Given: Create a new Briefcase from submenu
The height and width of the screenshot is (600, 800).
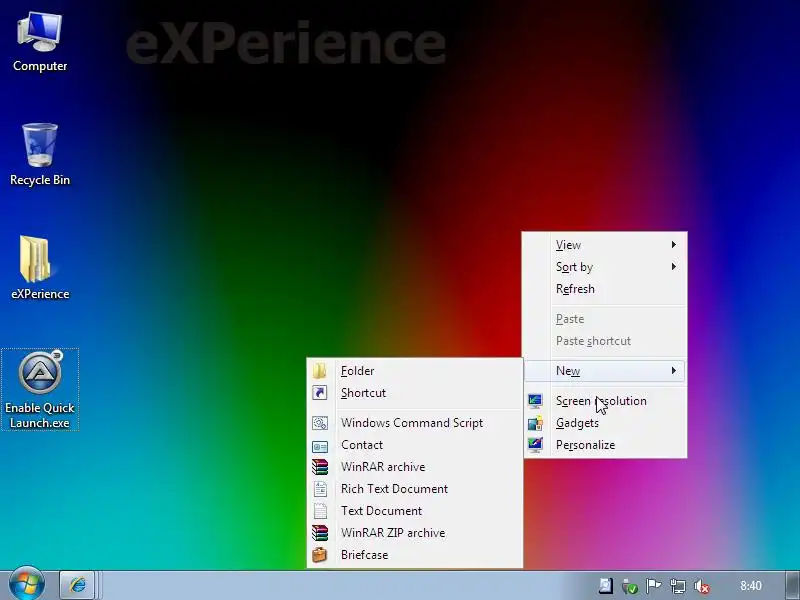Looking at the screenshot, I should (415, 555).
